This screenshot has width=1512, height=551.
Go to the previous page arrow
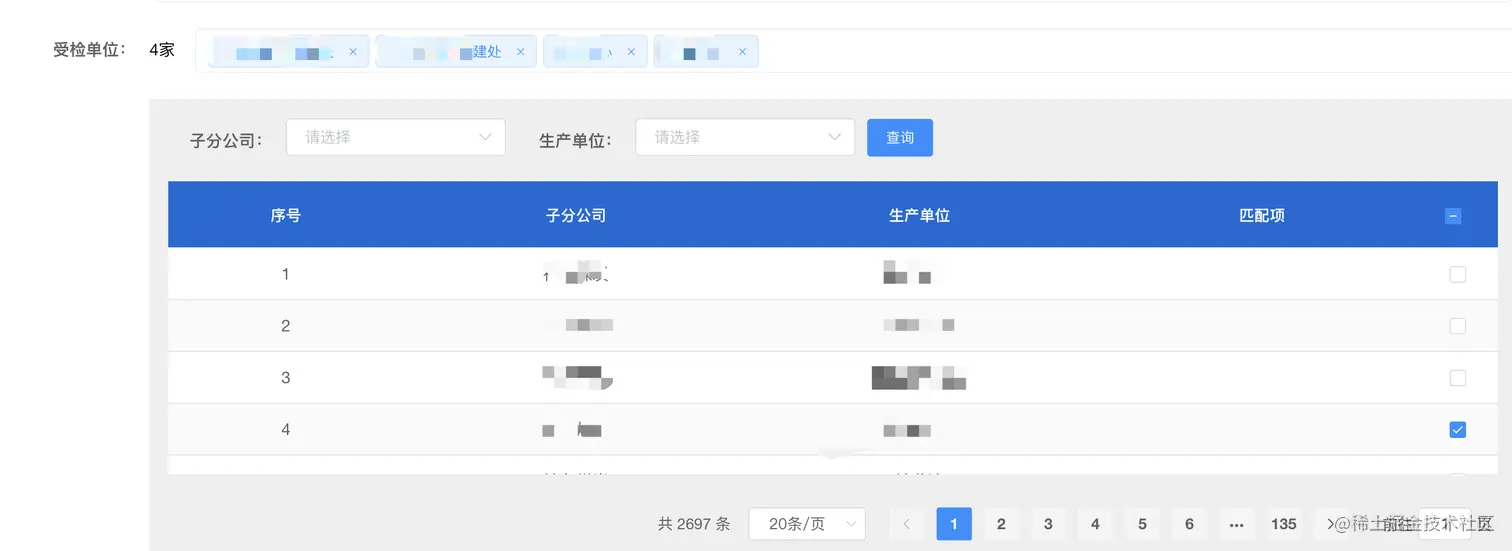coord(907,523)
